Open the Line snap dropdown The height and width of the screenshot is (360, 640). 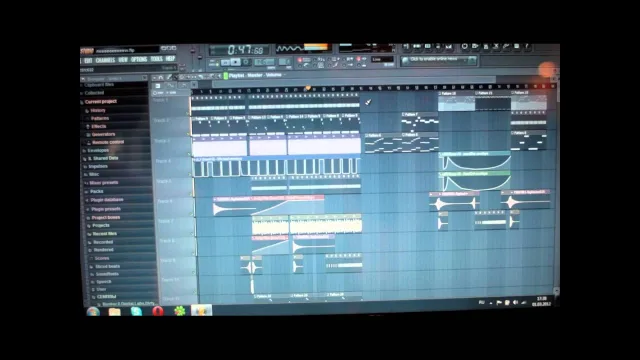click(382, 60)
